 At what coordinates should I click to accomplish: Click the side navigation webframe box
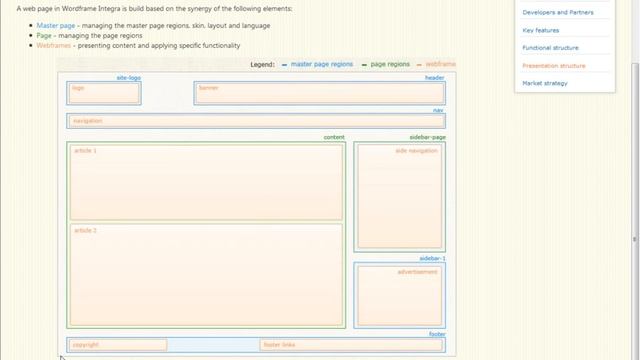400,196
